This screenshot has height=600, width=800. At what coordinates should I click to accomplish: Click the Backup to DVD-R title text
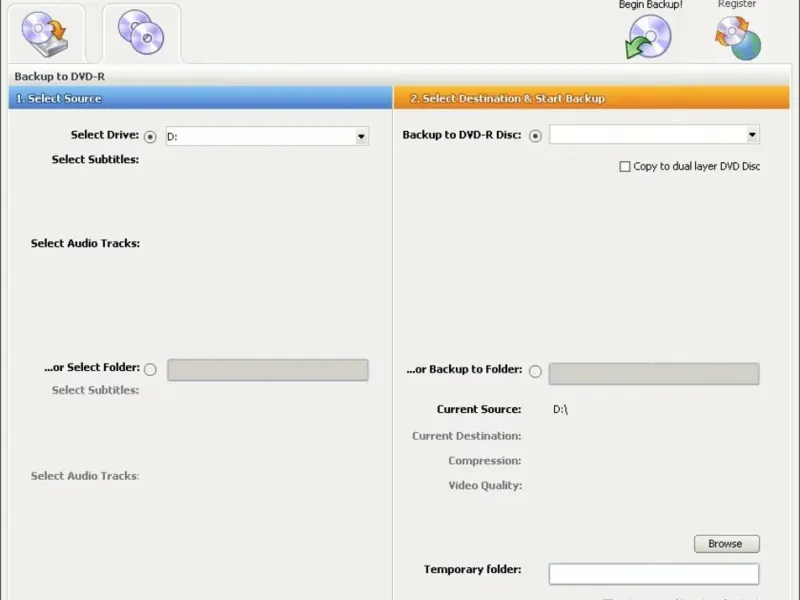[x=60, y=77]
